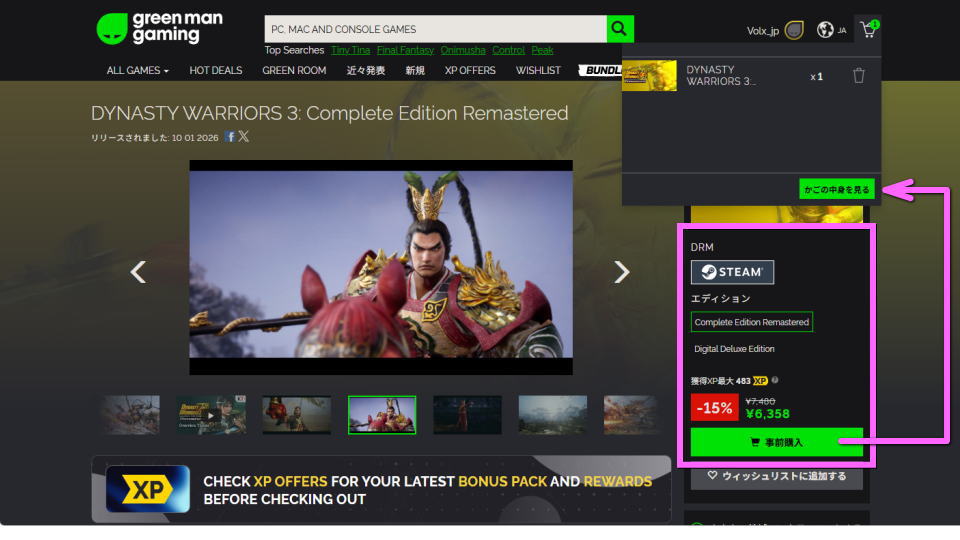Viewport: 960px width, 540px height.
Task: Open the Peak top search link
Action: pyautogui.click(x=542, y=50)
